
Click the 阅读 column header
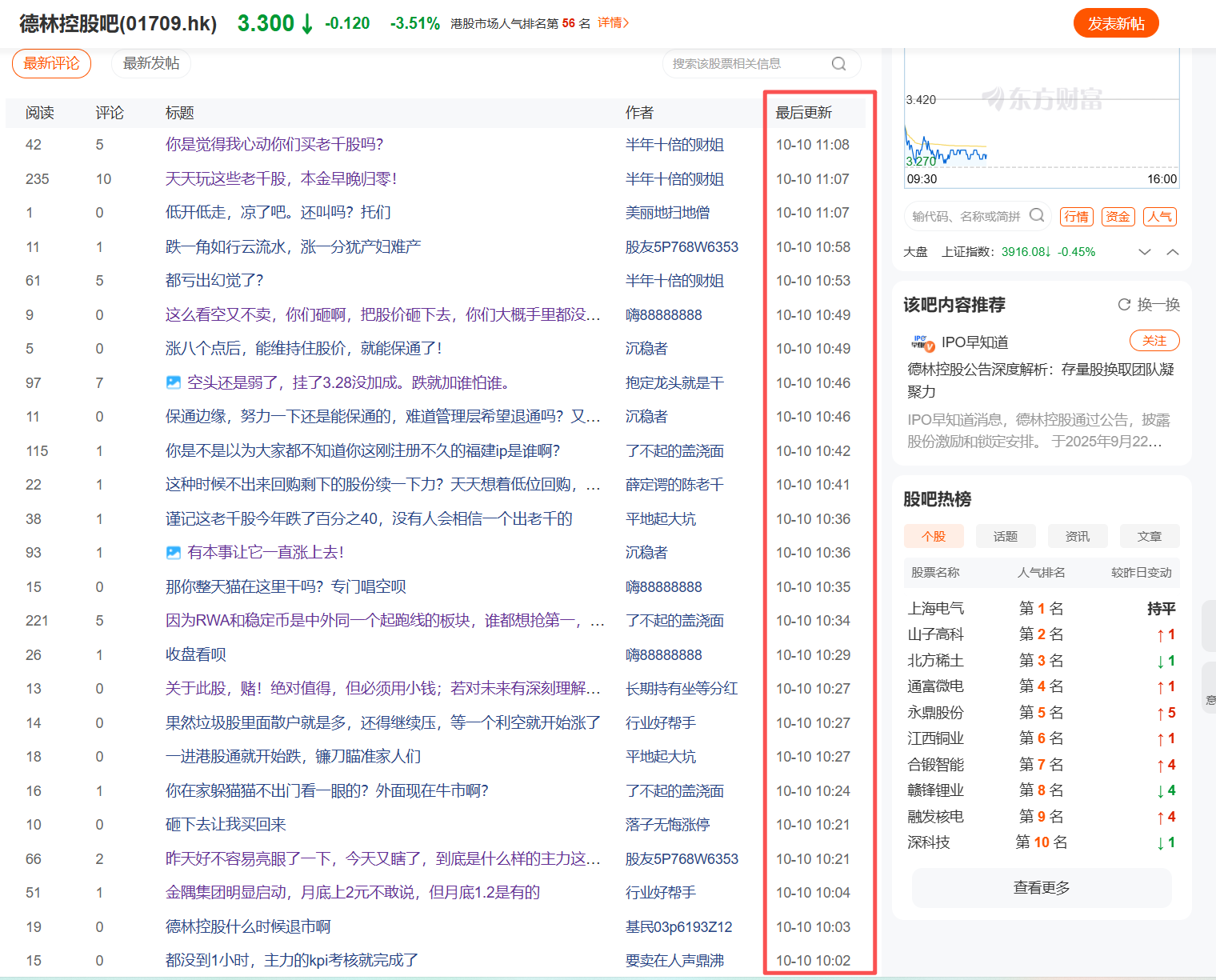(x=39, y=113)
